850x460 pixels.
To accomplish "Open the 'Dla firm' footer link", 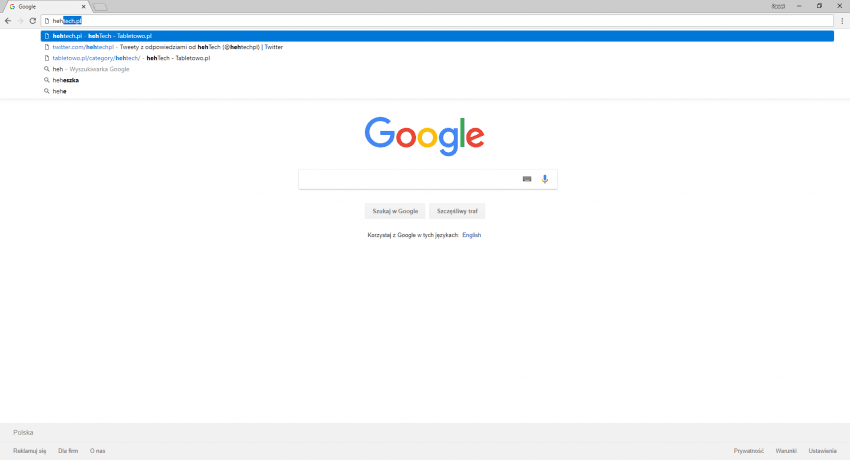I will (68, 451).
